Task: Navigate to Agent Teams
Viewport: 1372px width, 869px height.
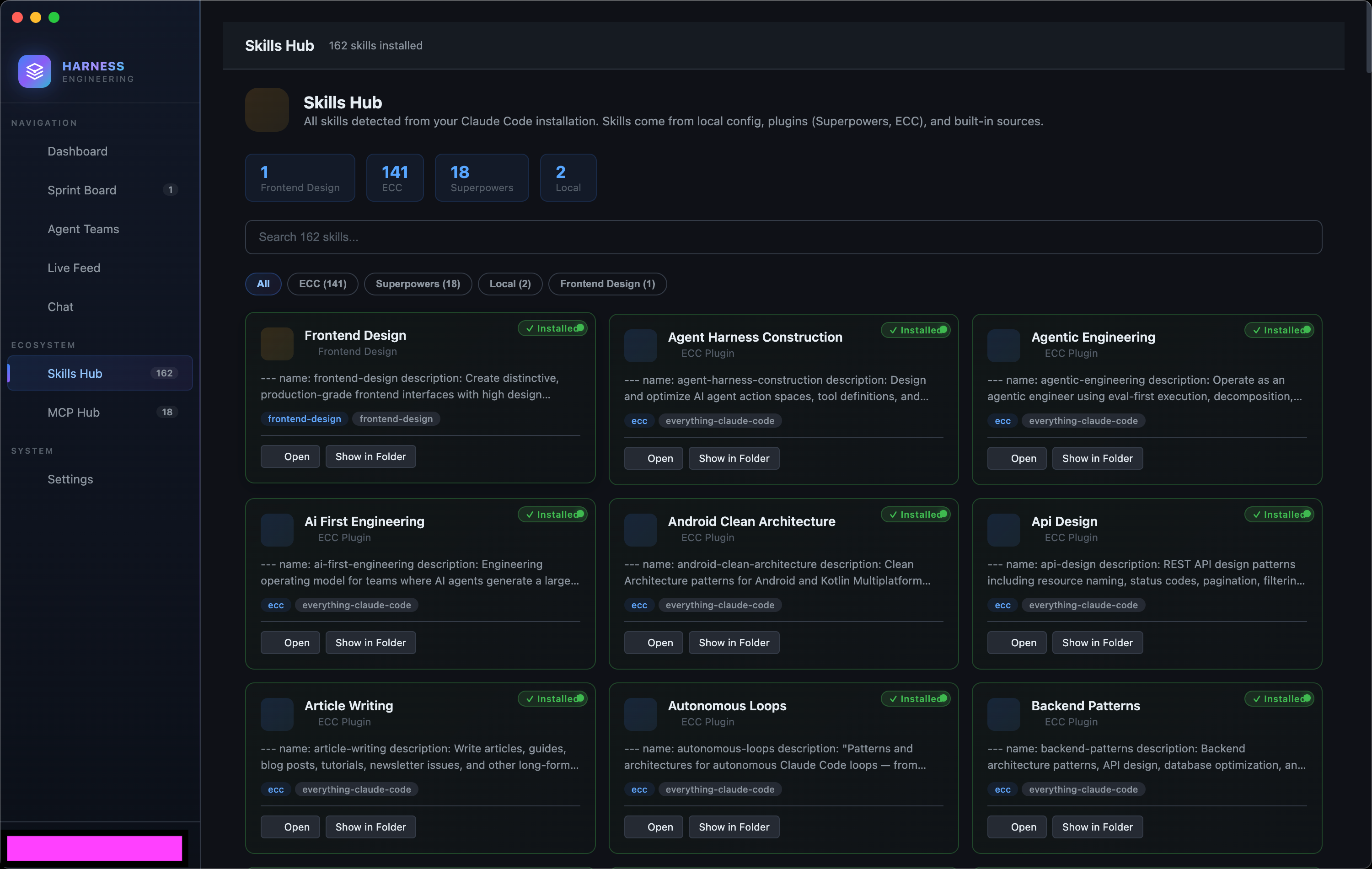Action: [x=100, y=229]
